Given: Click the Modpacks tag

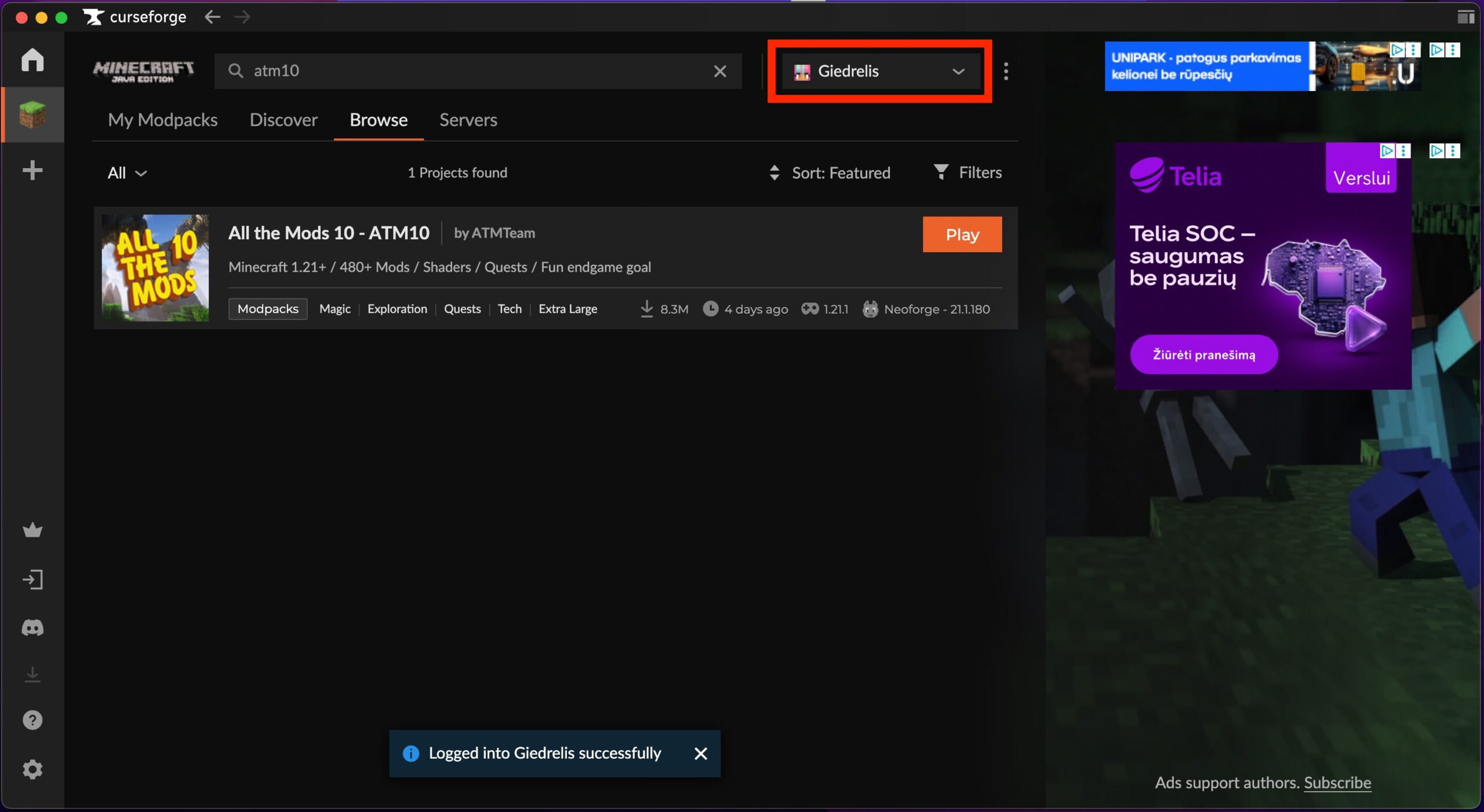Looking at the screenshot, I should point(268,308).
